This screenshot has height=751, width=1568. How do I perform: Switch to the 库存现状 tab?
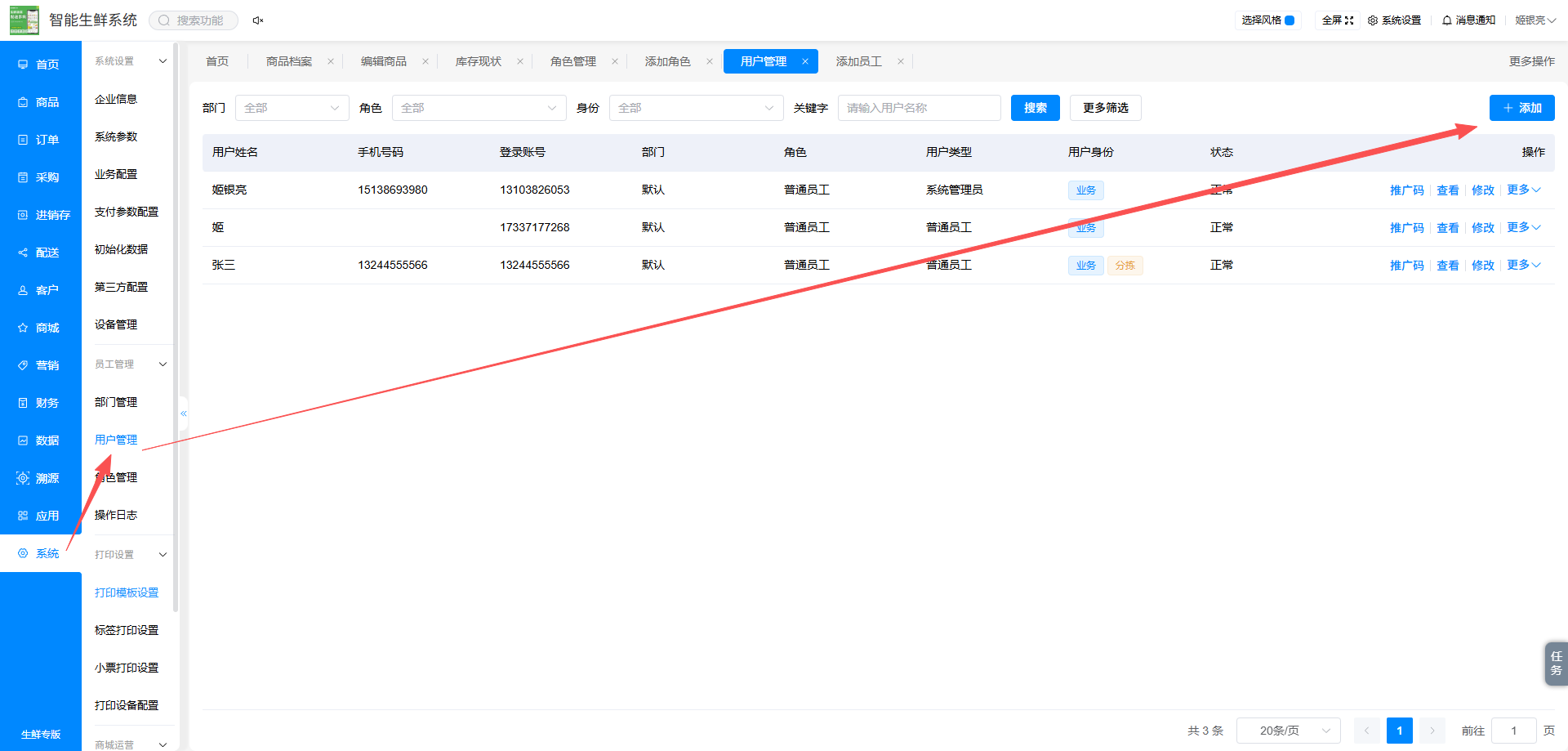pyautogui.click(x=479, y=61)
